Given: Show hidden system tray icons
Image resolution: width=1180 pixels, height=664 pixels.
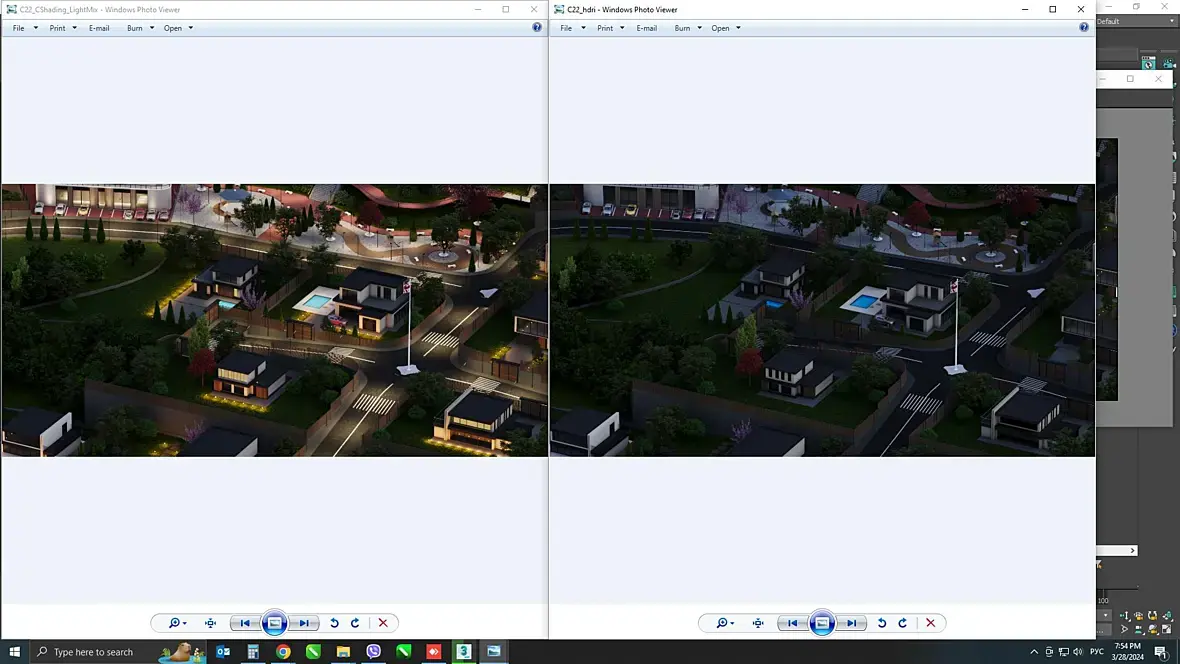Looking at the screenshot, I should coord(1034,652).
